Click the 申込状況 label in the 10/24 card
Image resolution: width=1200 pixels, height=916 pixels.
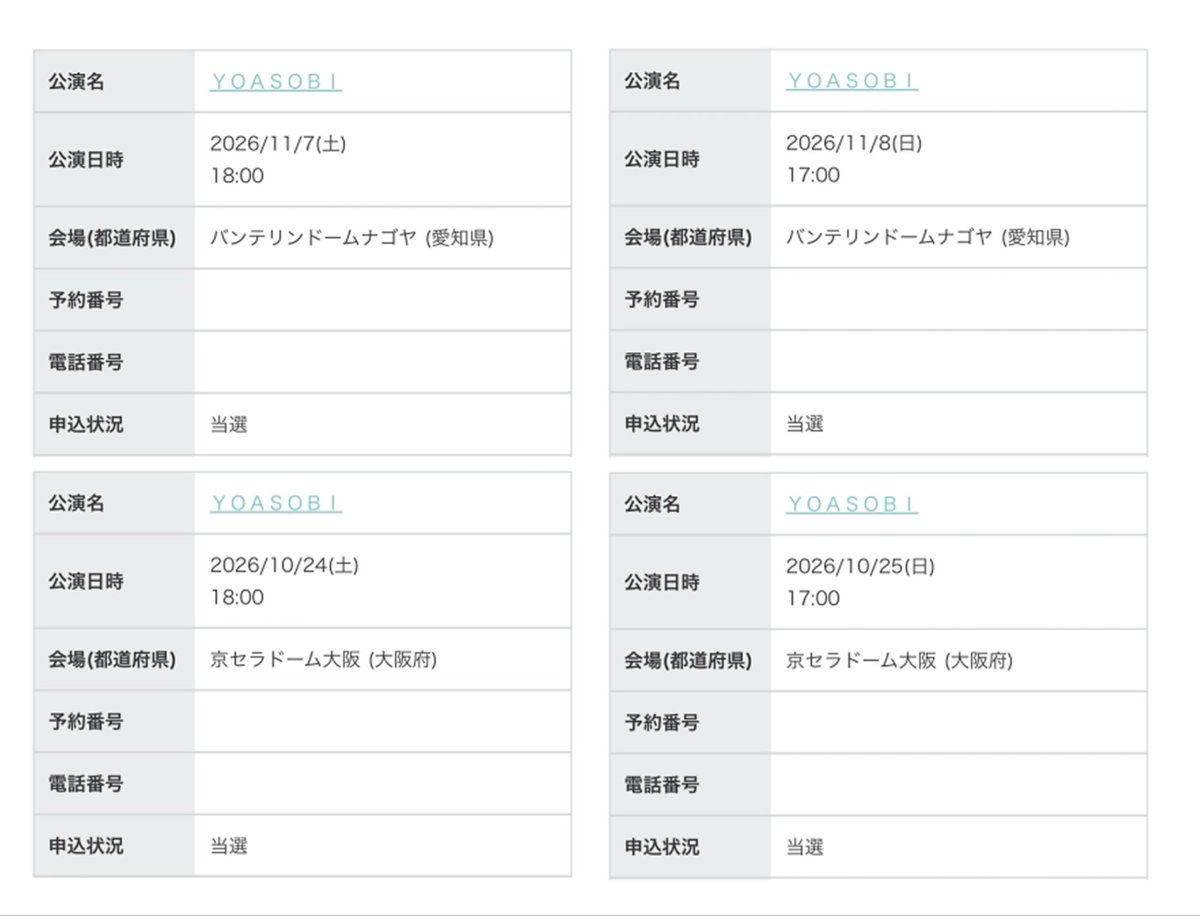point(86,846)
